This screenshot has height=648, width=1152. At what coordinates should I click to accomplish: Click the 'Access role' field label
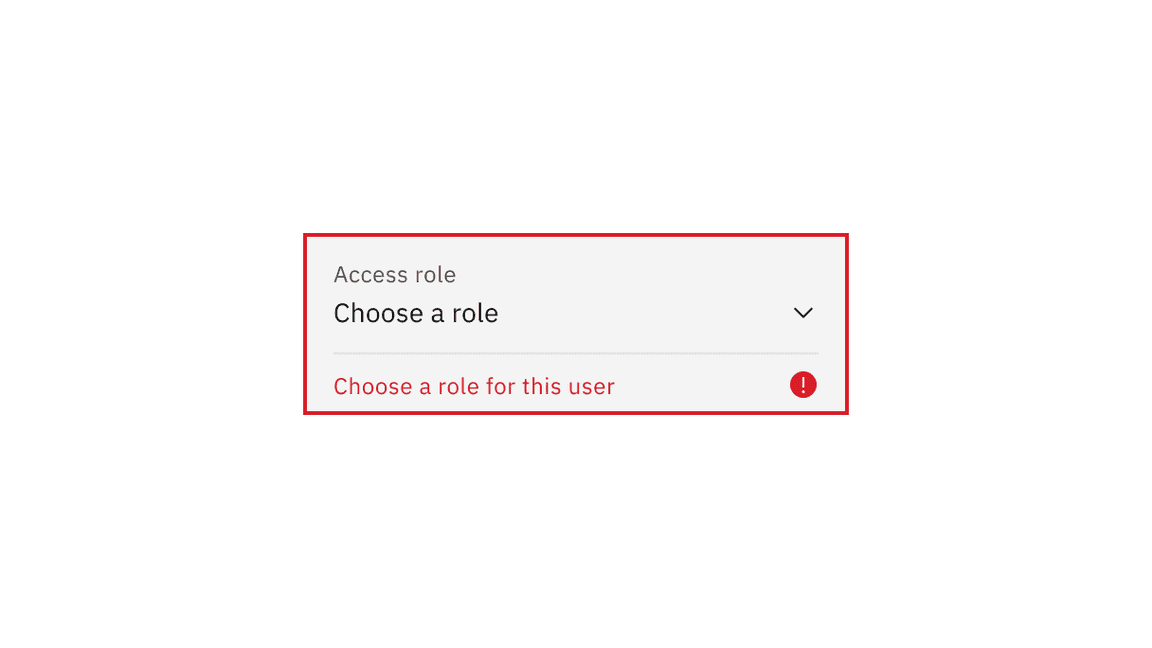tap(394, 275)
